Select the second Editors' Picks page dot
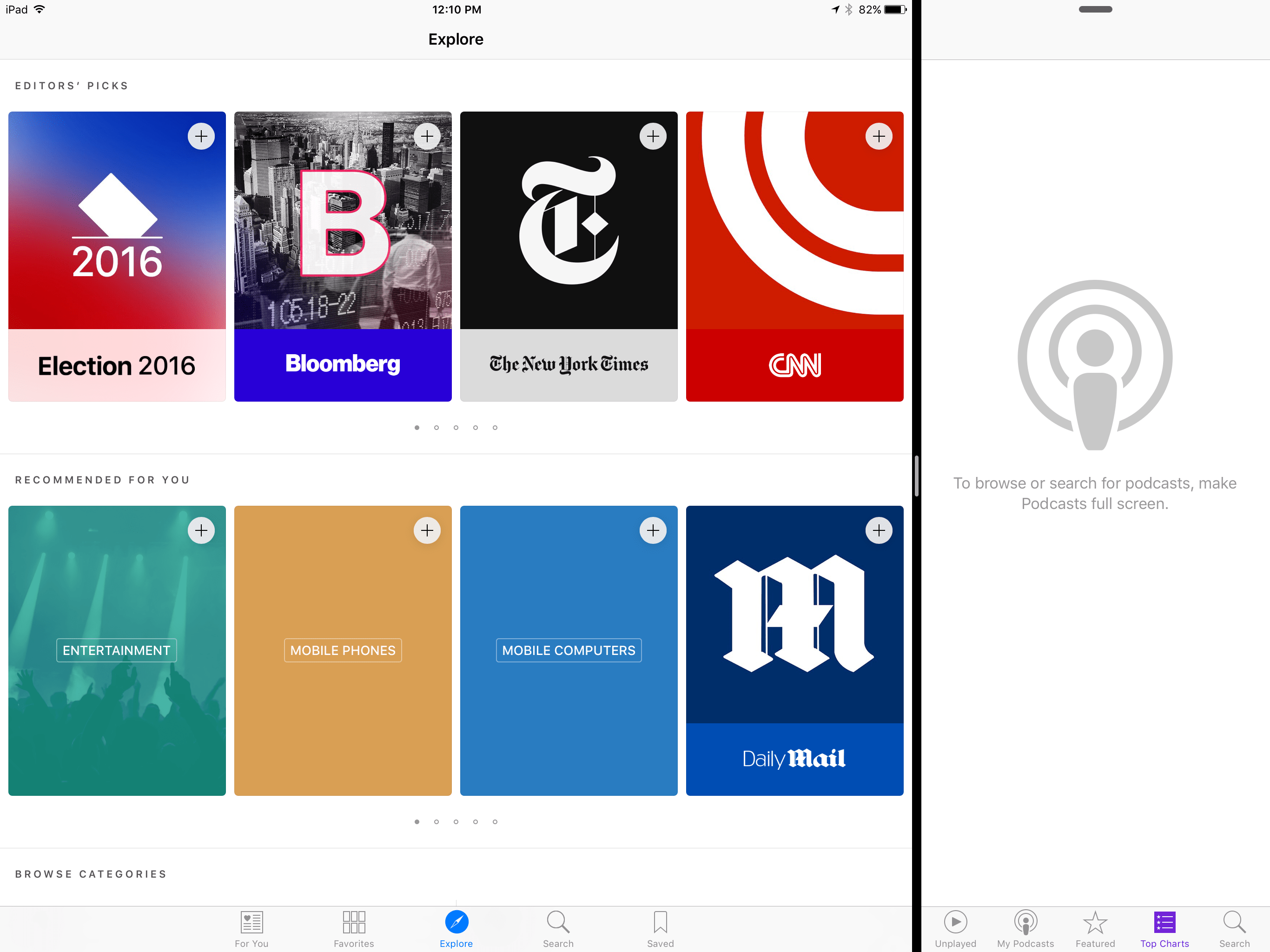1270x952 pixels. [x=437, y=427]
